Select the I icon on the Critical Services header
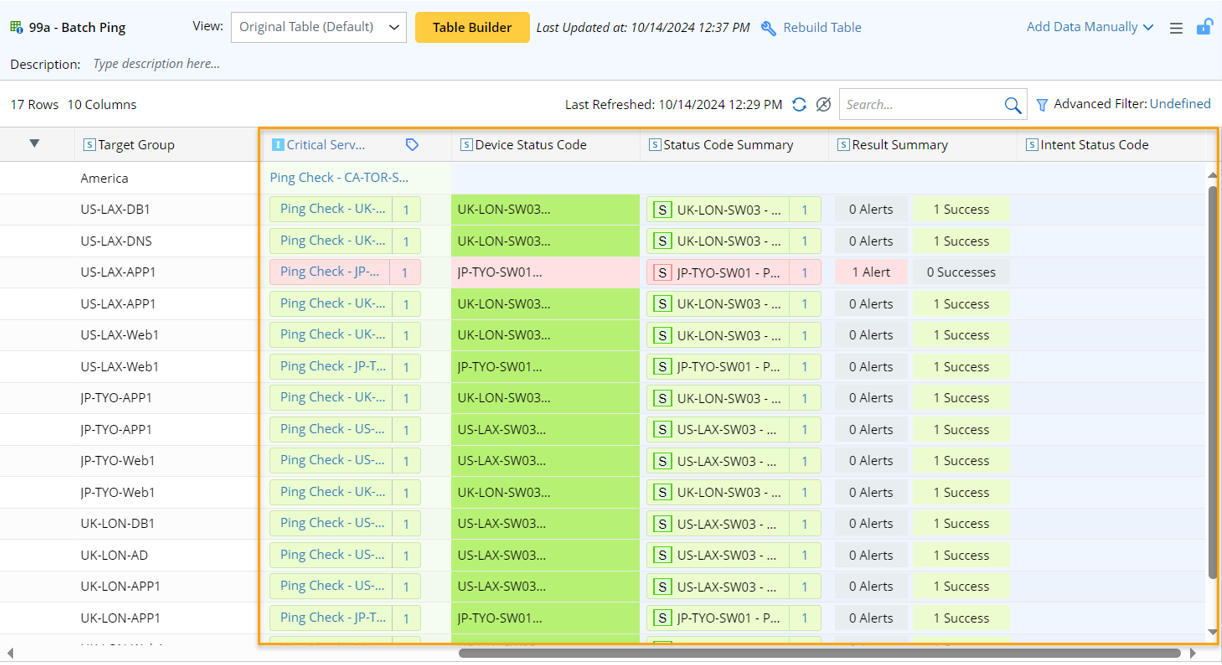 click(277, 144)
